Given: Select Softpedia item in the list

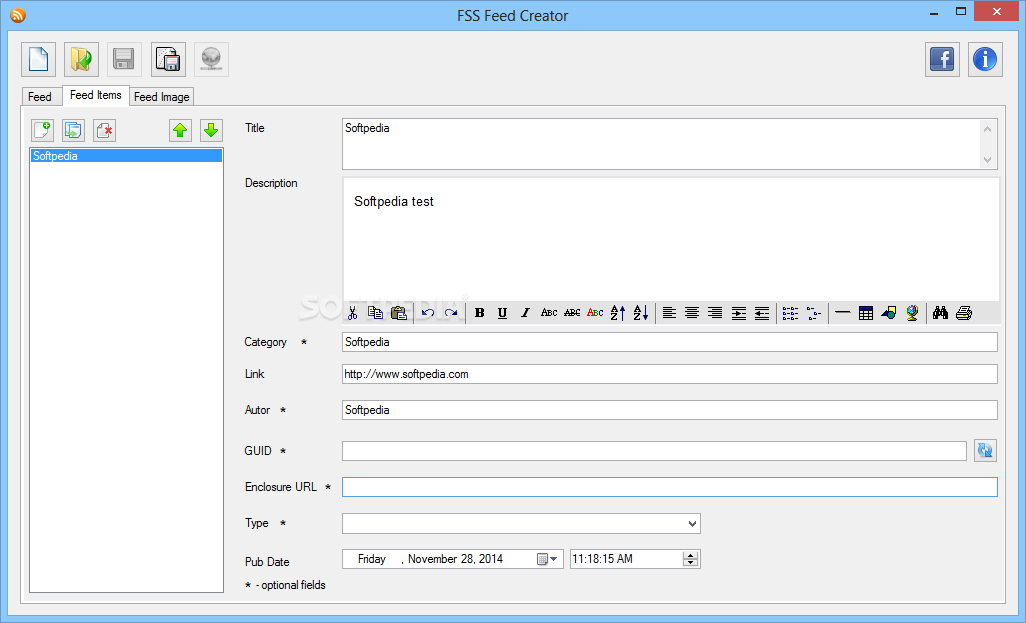Looking at the screenshot, I should [x=126, y=156].
